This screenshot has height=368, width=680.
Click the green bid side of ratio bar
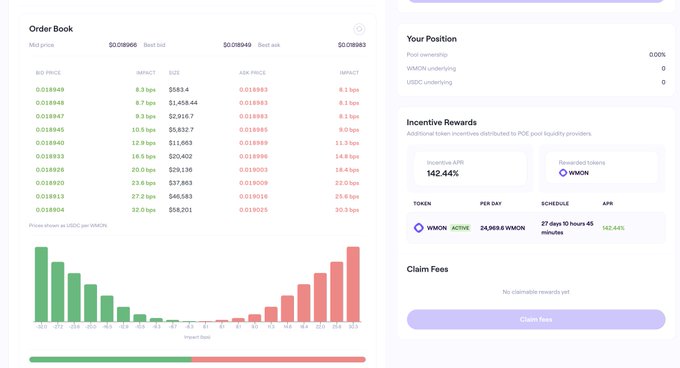(x=111, y=359)
